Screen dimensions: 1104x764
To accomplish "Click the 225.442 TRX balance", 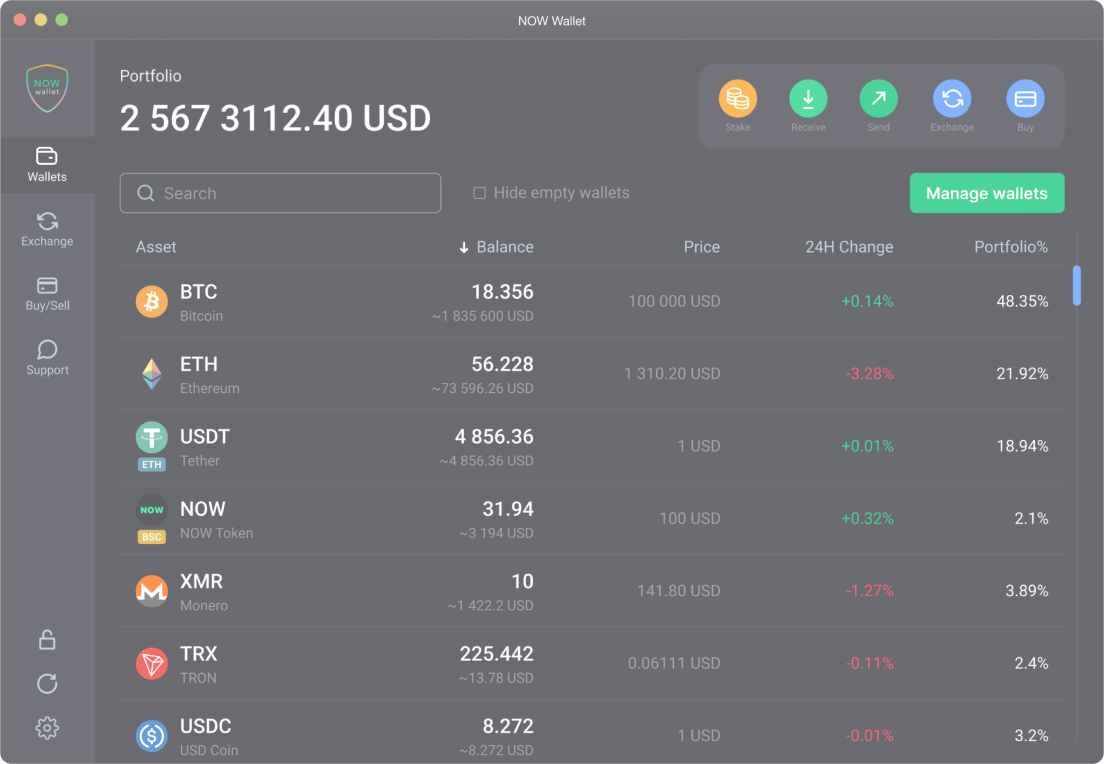I will tap(496, 655).
